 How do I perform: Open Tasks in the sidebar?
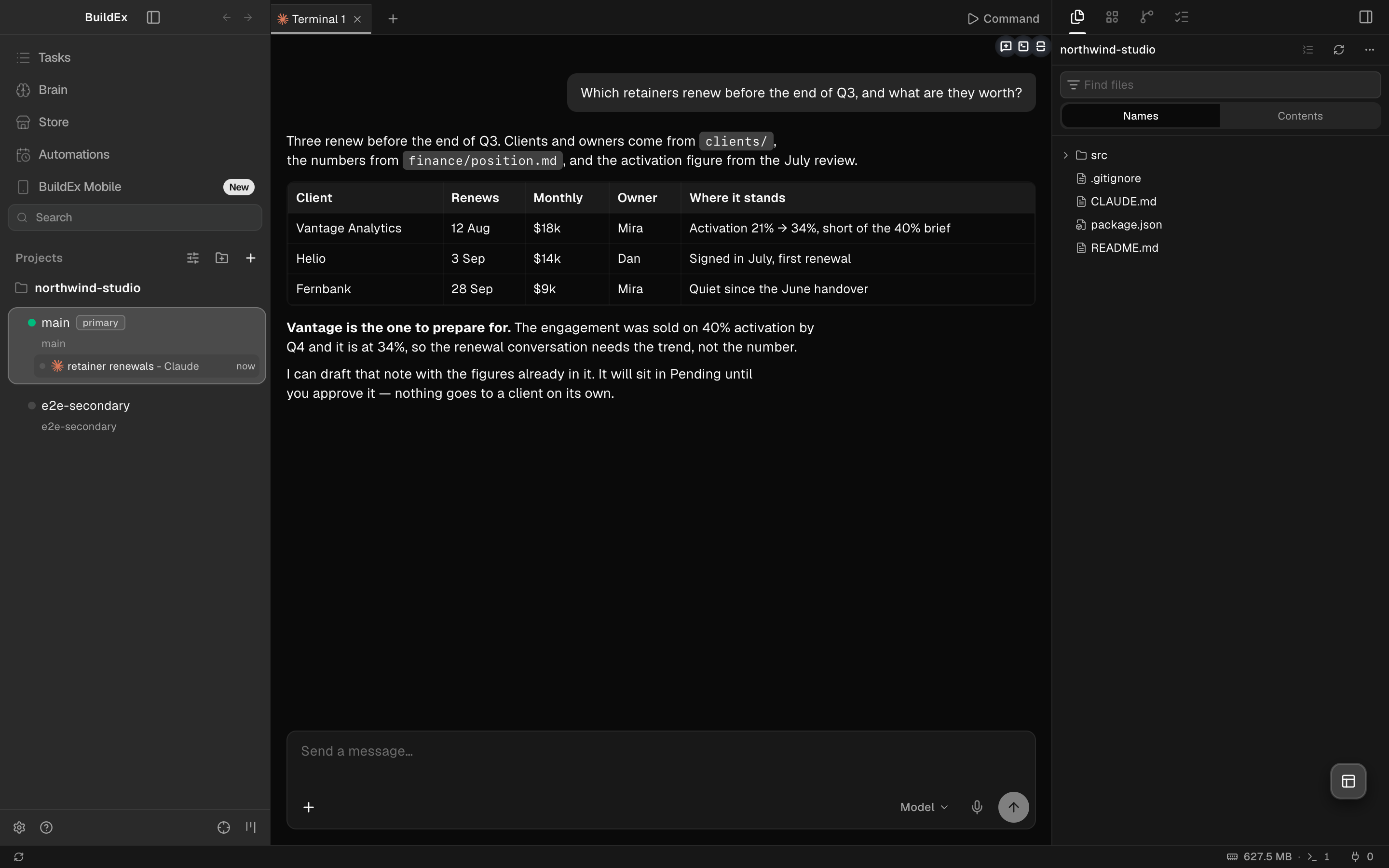tap(135, 57)
